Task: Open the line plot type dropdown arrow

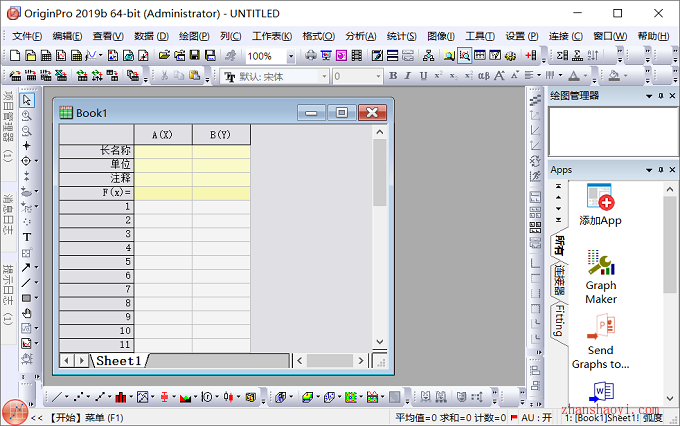Action: pos(67,397)
